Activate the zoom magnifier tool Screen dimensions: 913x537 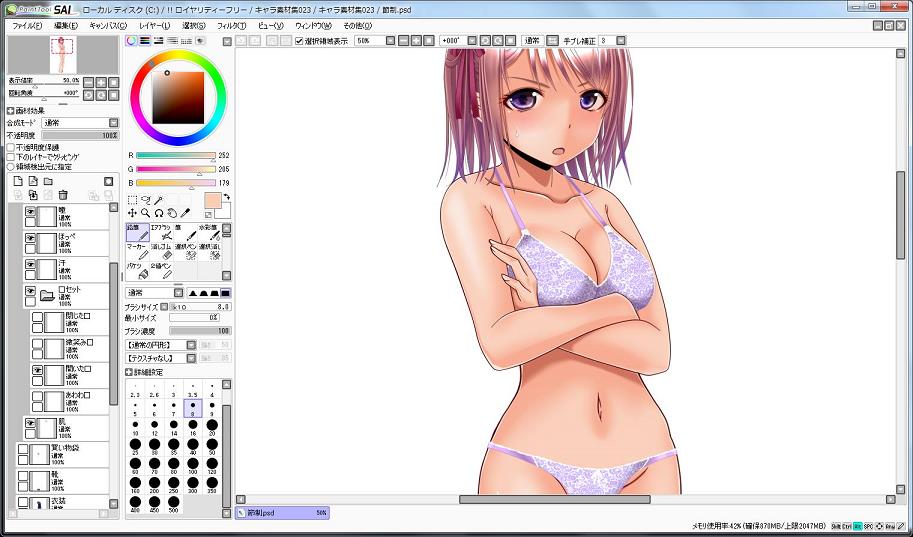pos(145,213)
